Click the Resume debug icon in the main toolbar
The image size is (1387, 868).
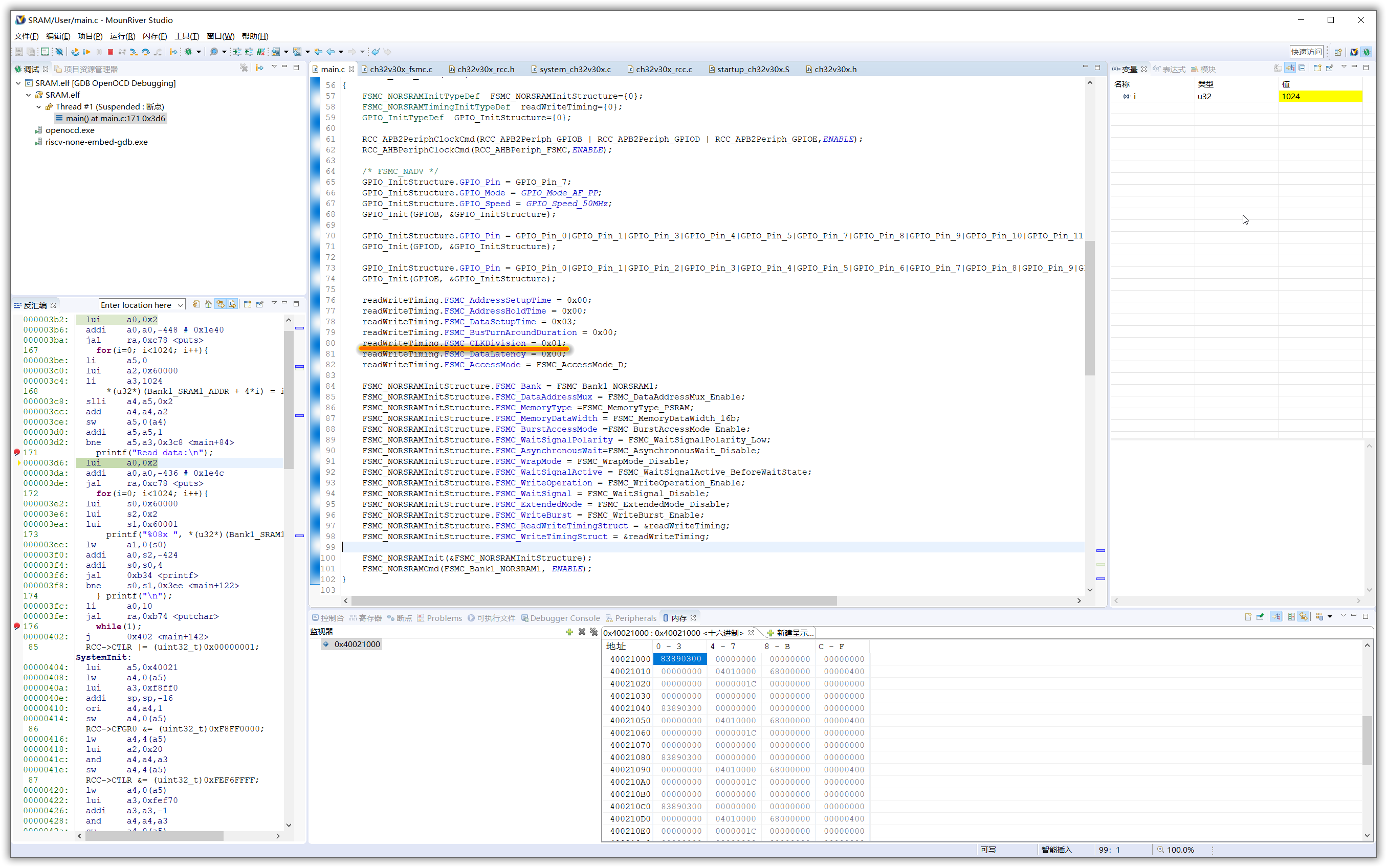click(86, 52)
